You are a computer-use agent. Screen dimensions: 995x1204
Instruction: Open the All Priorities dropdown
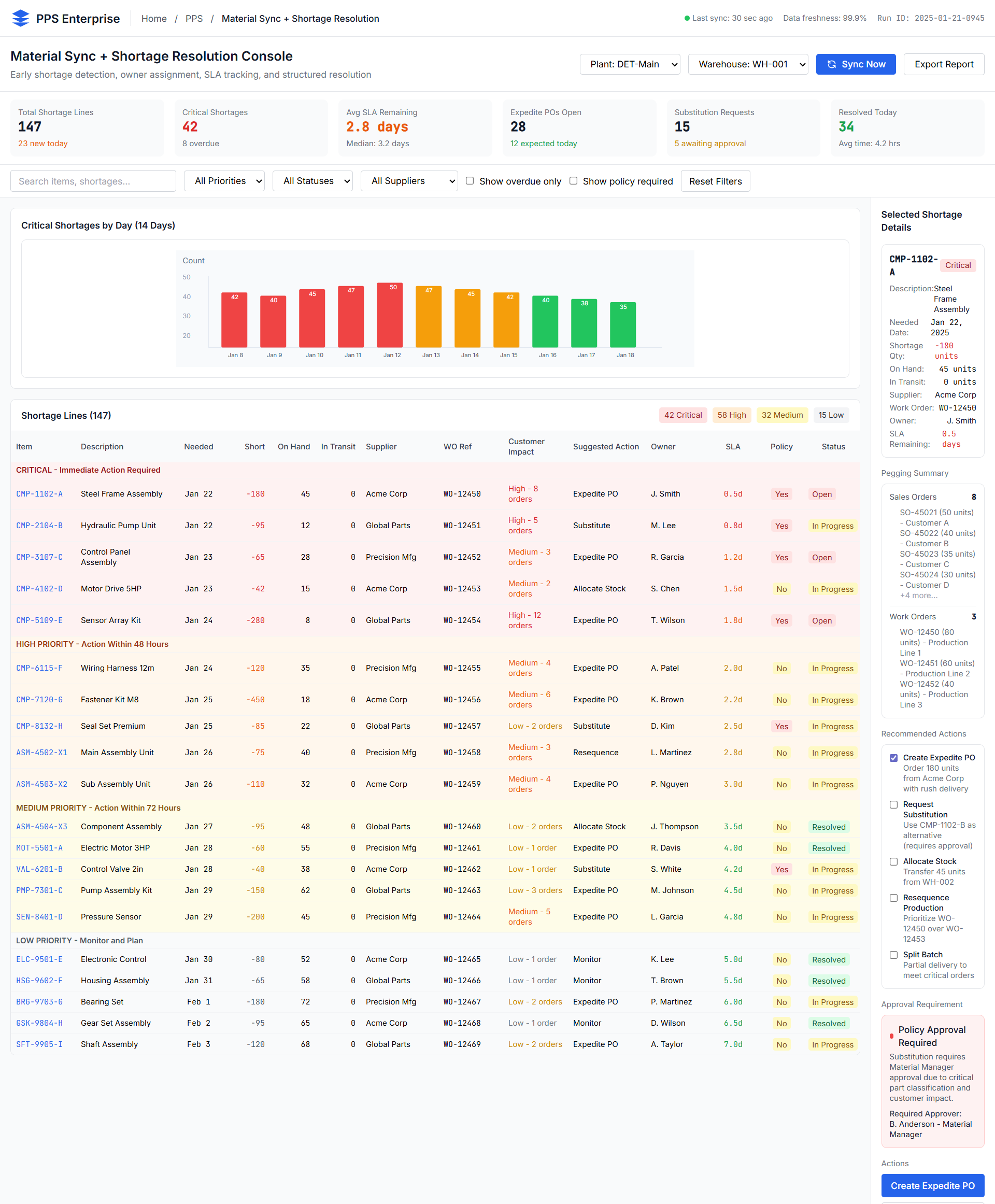(224, 180)
